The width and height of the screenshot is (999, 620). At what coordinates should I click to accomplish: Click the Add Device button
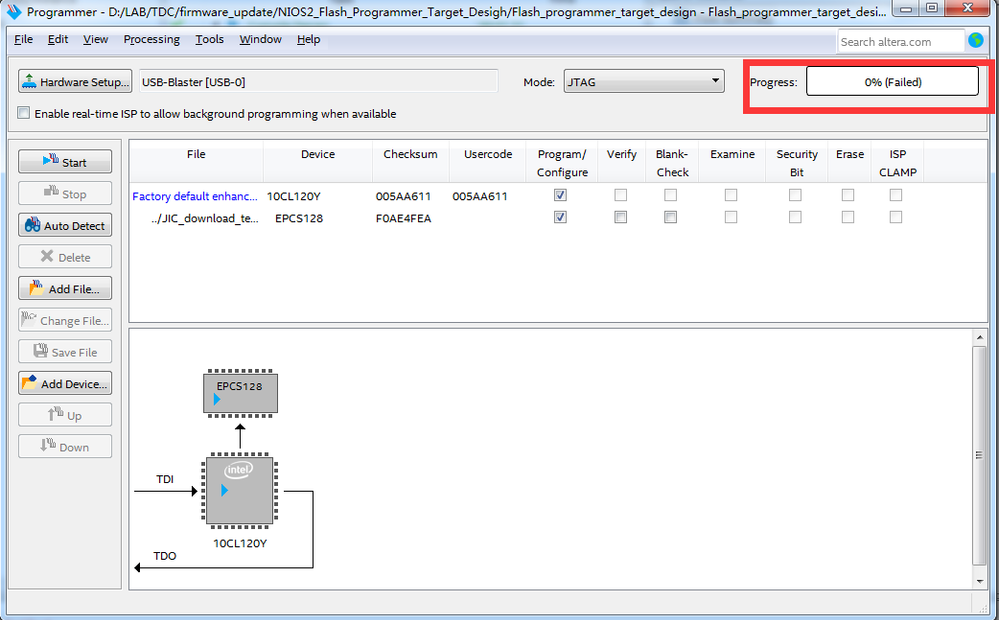coord(65,384)
